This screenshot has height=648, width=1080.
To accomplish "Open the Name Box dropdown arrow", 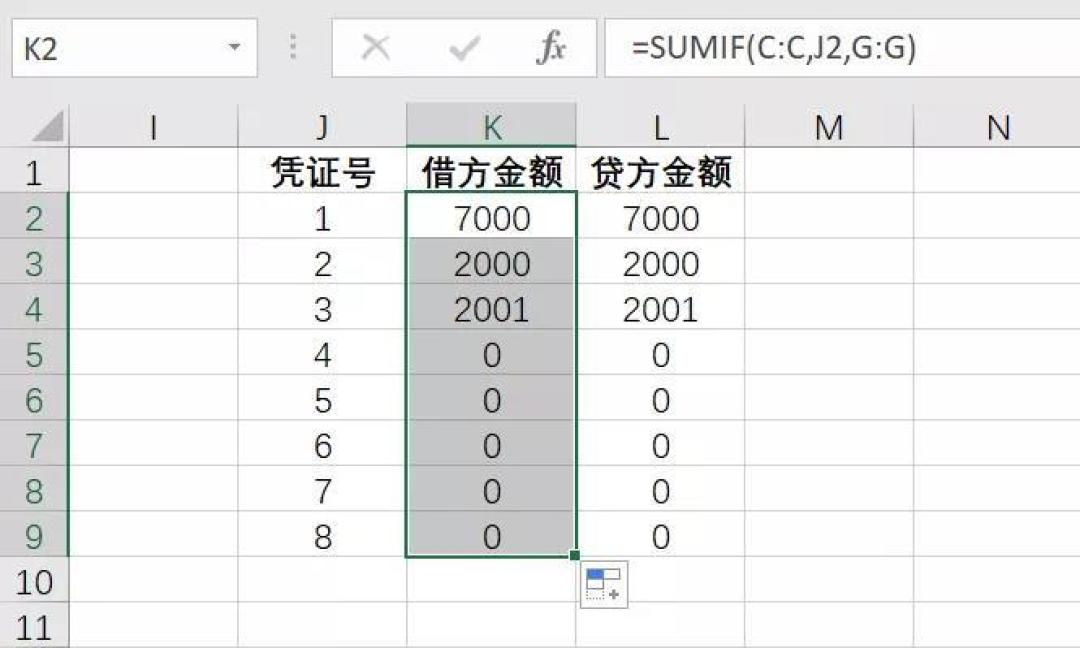I will click(x=234, y=48).
